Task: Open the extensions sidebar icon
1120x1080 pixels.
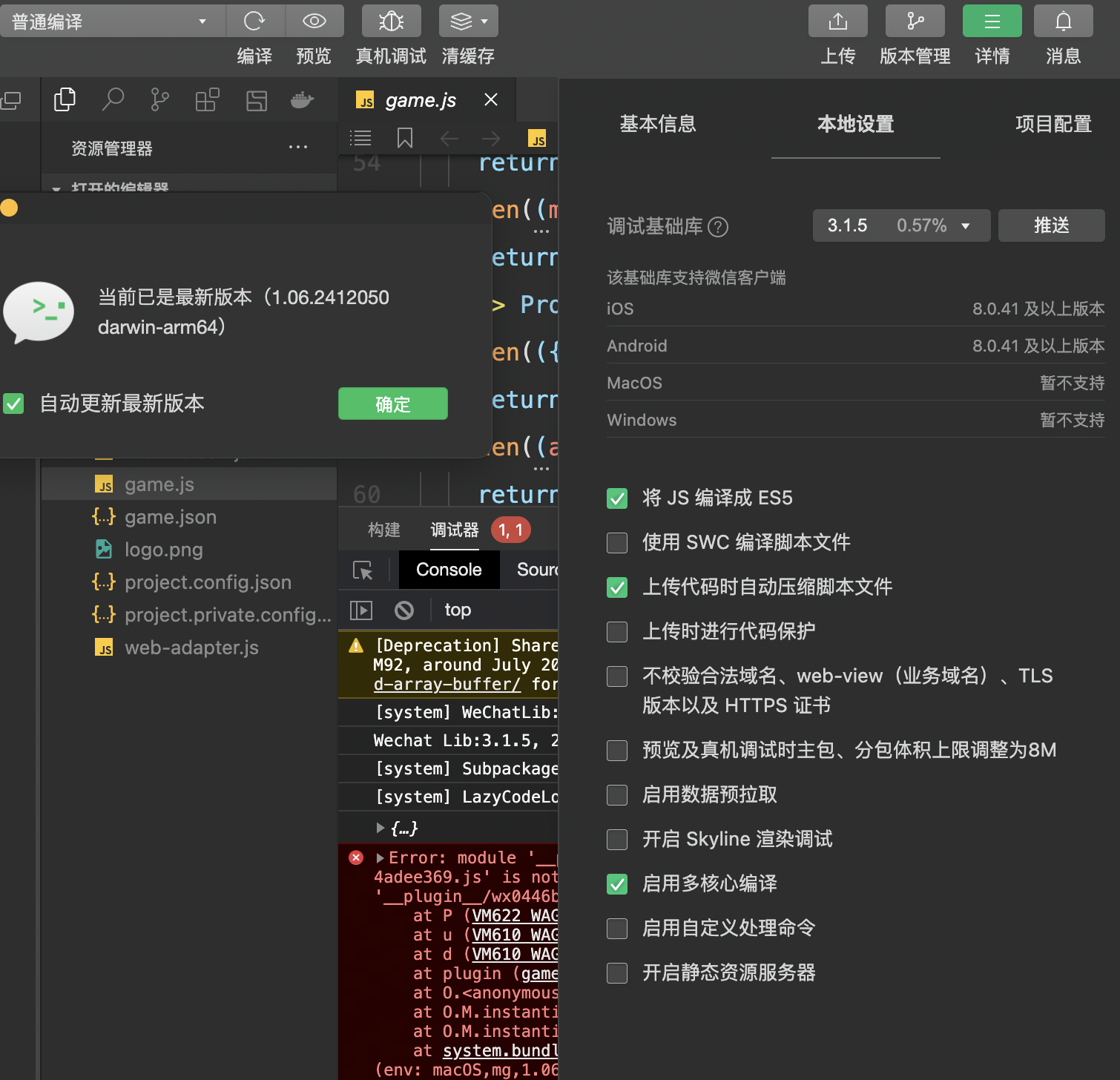Action: coord(207,99)
